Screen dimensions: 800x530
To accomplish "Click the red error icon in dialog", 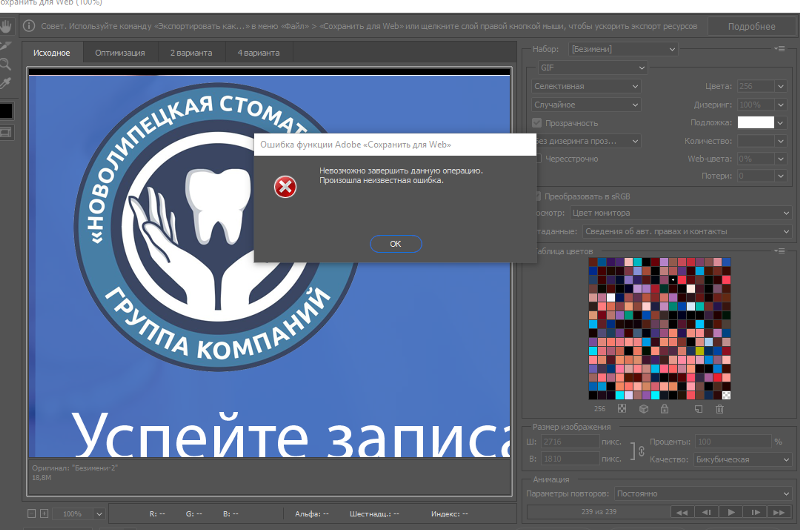I will (x=285, y=187).
